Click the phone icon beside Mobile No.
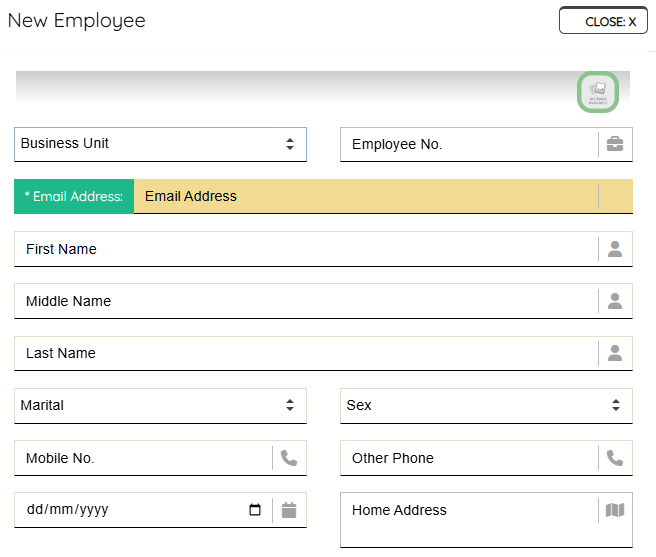656x557 pixels. [x=289, y=458]
